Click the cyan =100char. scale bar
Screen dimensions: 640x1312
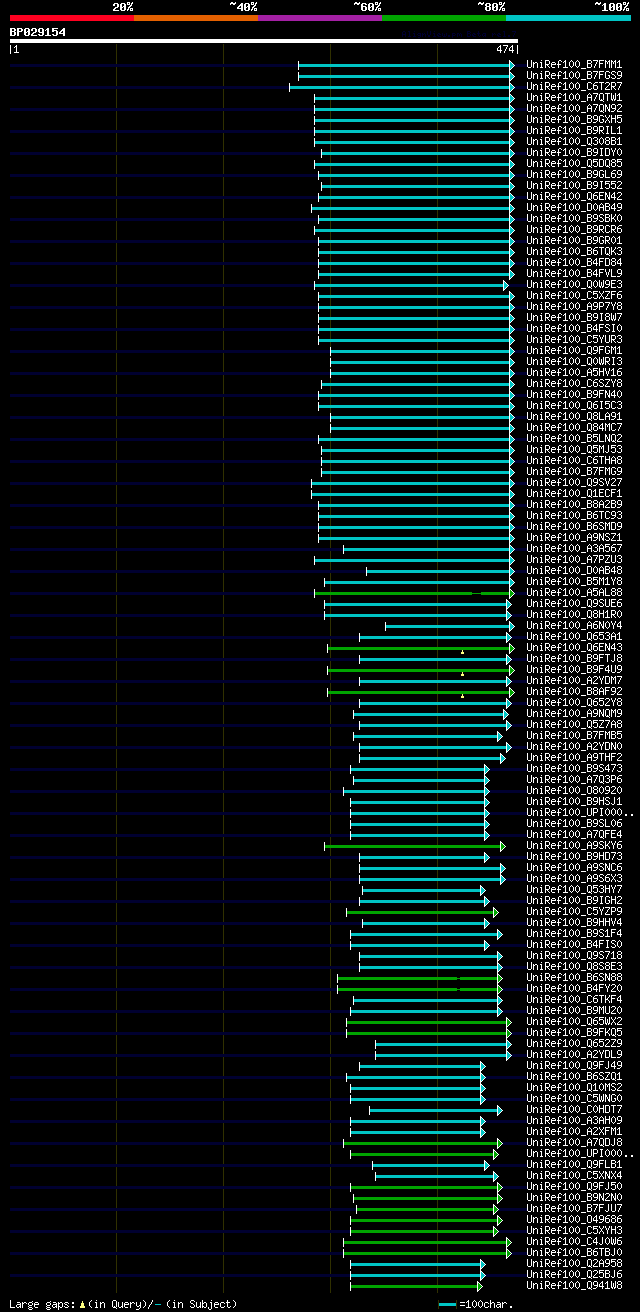pyautogui.click(x=447, y=1304)
